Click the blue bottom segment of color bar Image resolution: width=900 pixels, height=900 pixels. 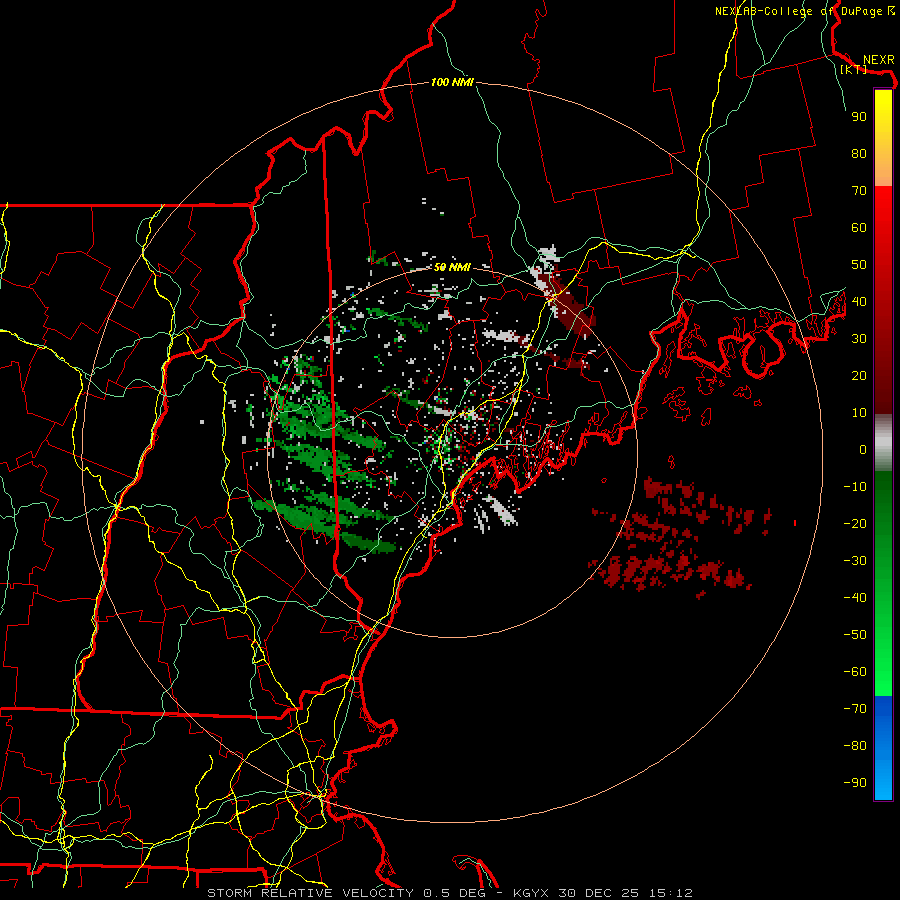pos(883,748)
